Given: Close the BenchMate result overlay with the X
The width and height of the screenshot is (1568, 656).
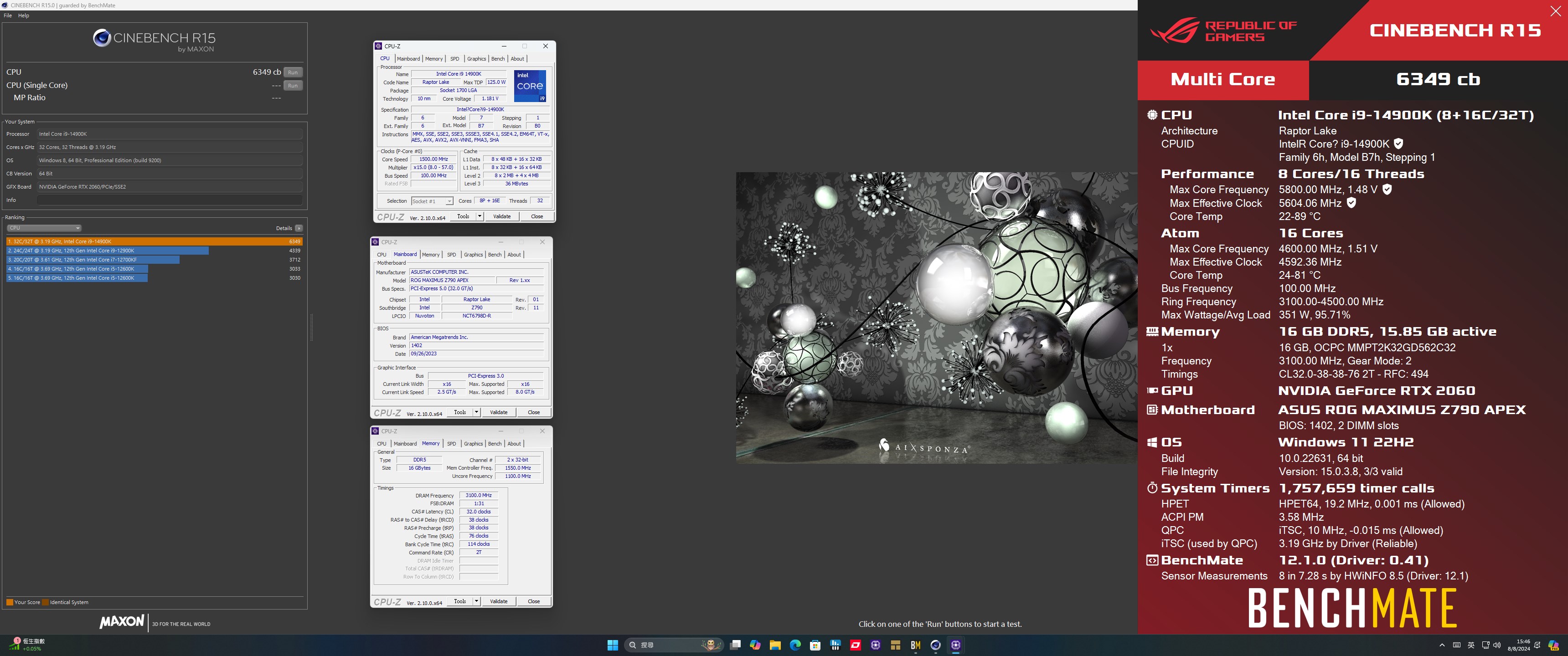Looking at the screenshot, I should click(1555, 11).
